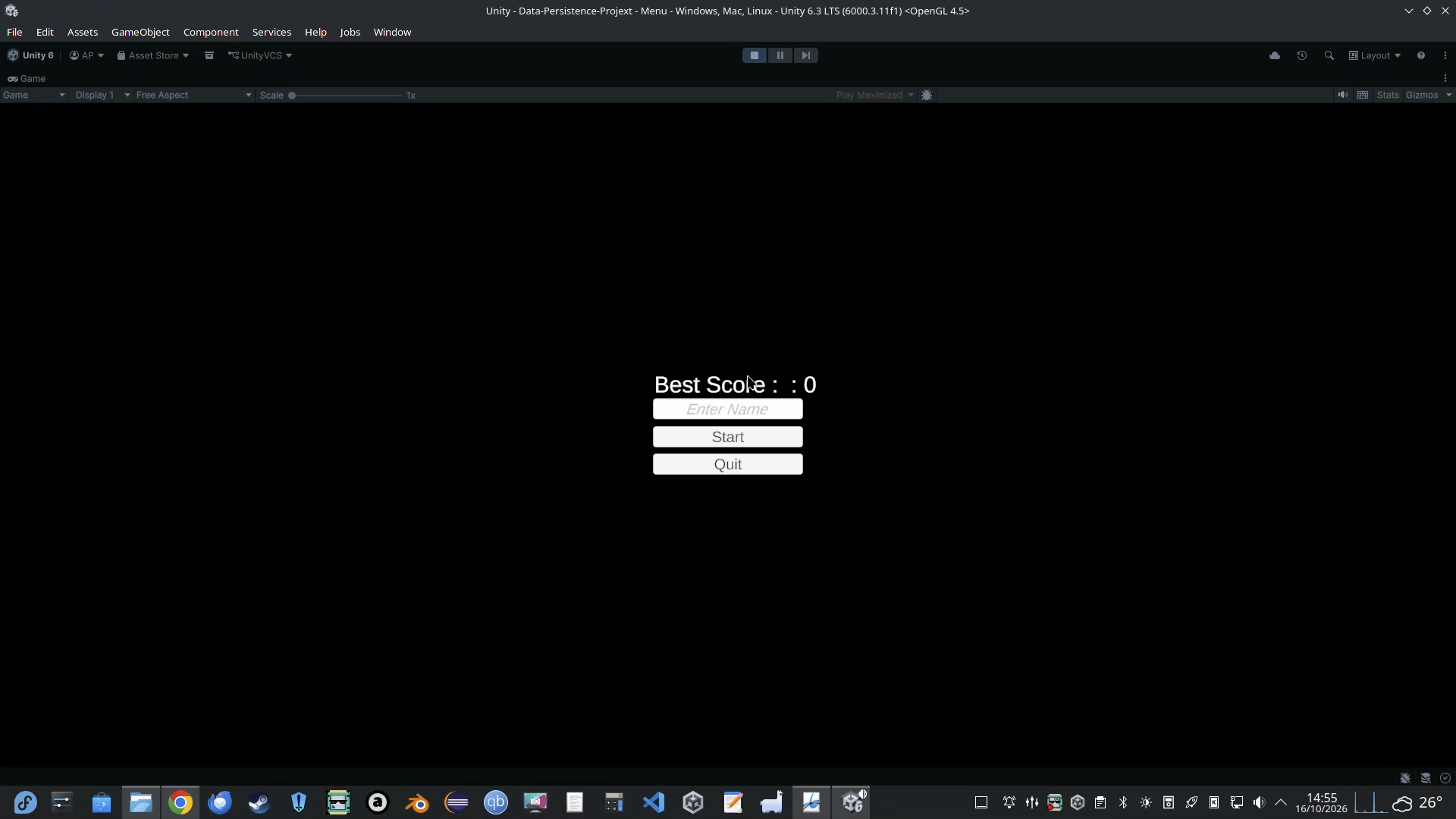Open the Jobs menu
The image size is (1456, 819).
[350, 32]
